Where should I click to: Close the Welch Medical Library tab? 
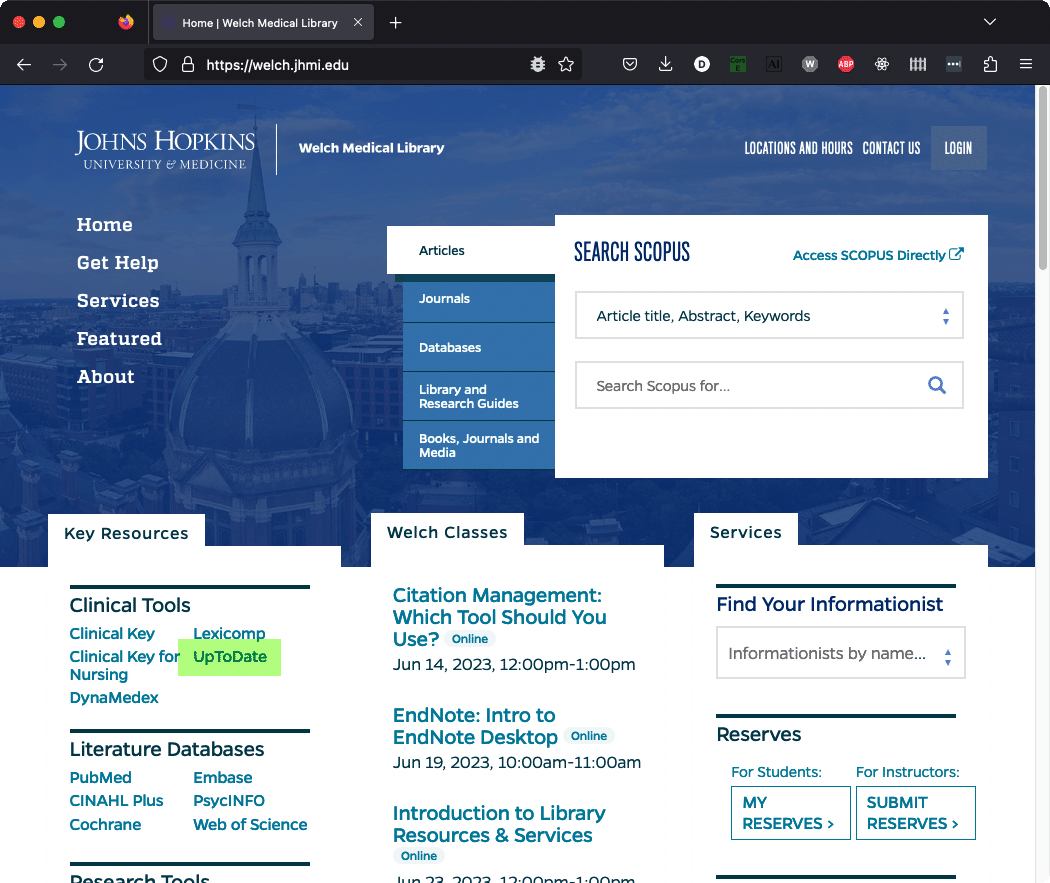click(358, 22)
